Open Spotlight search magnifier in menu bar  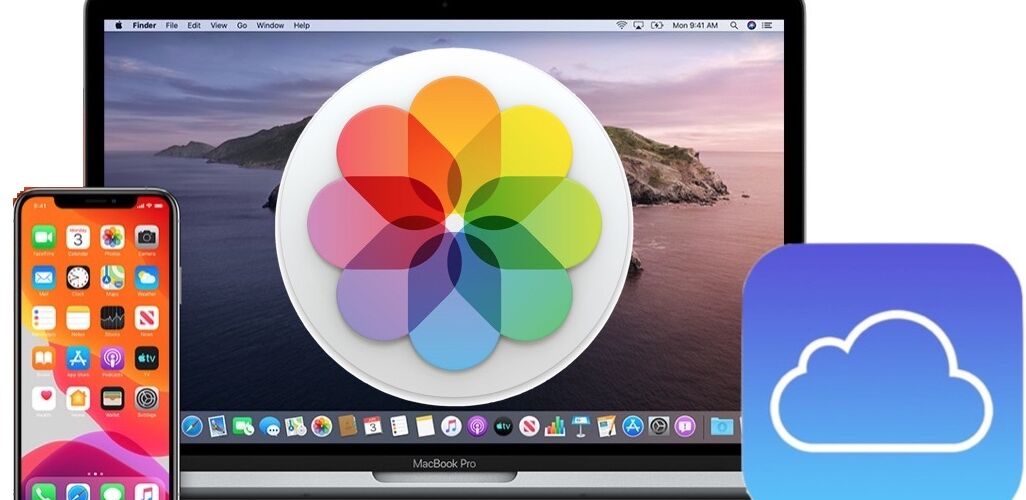point(734,26)
